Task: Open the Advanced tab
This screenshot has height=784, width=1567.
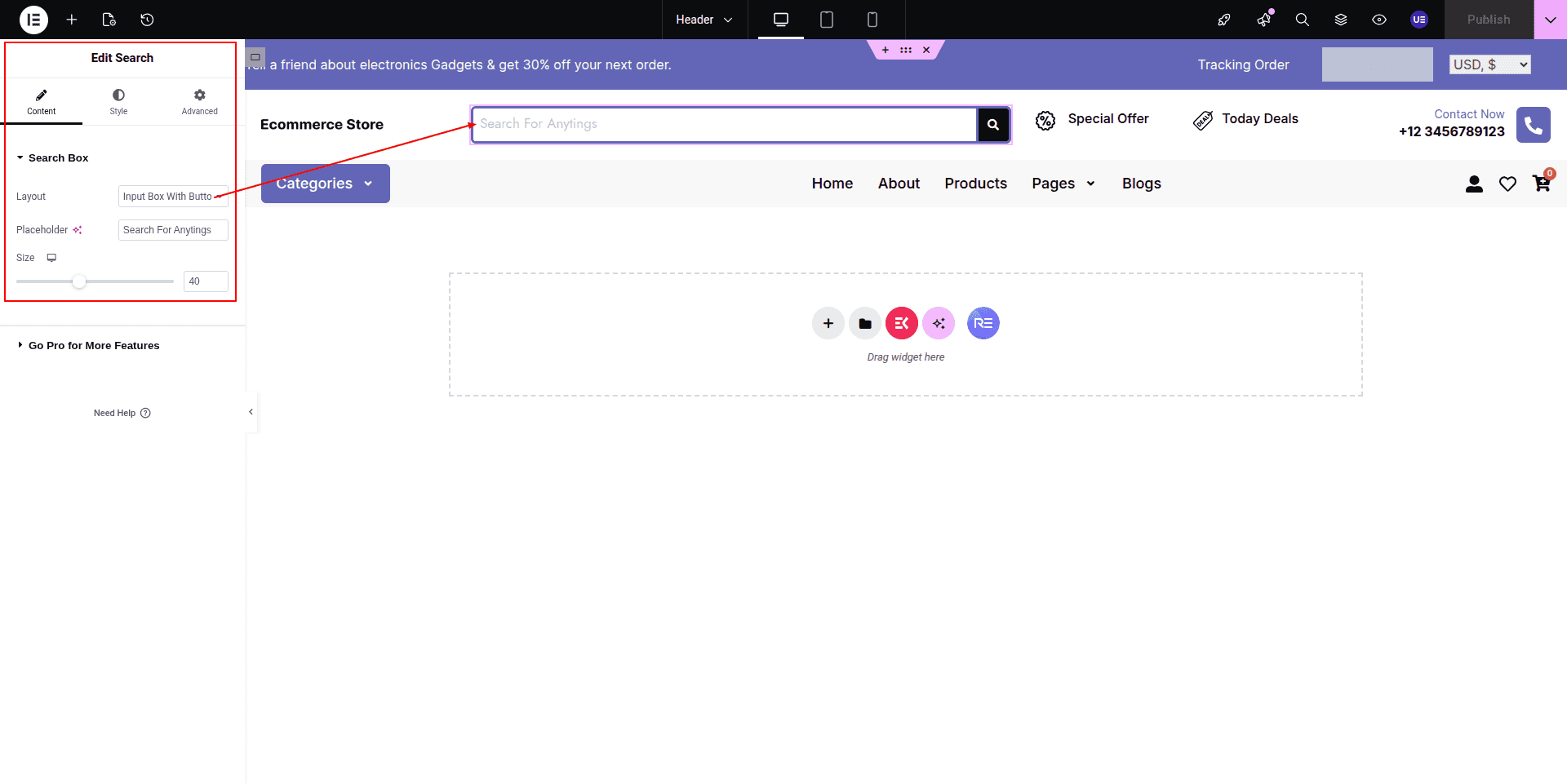Action: click(x=199, y=102)
